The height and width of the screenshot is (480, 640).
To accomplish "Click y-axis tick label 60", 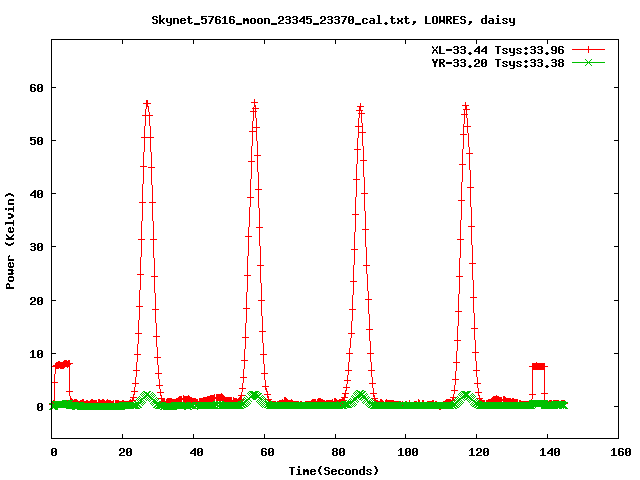I will click(x=37, y=88).
